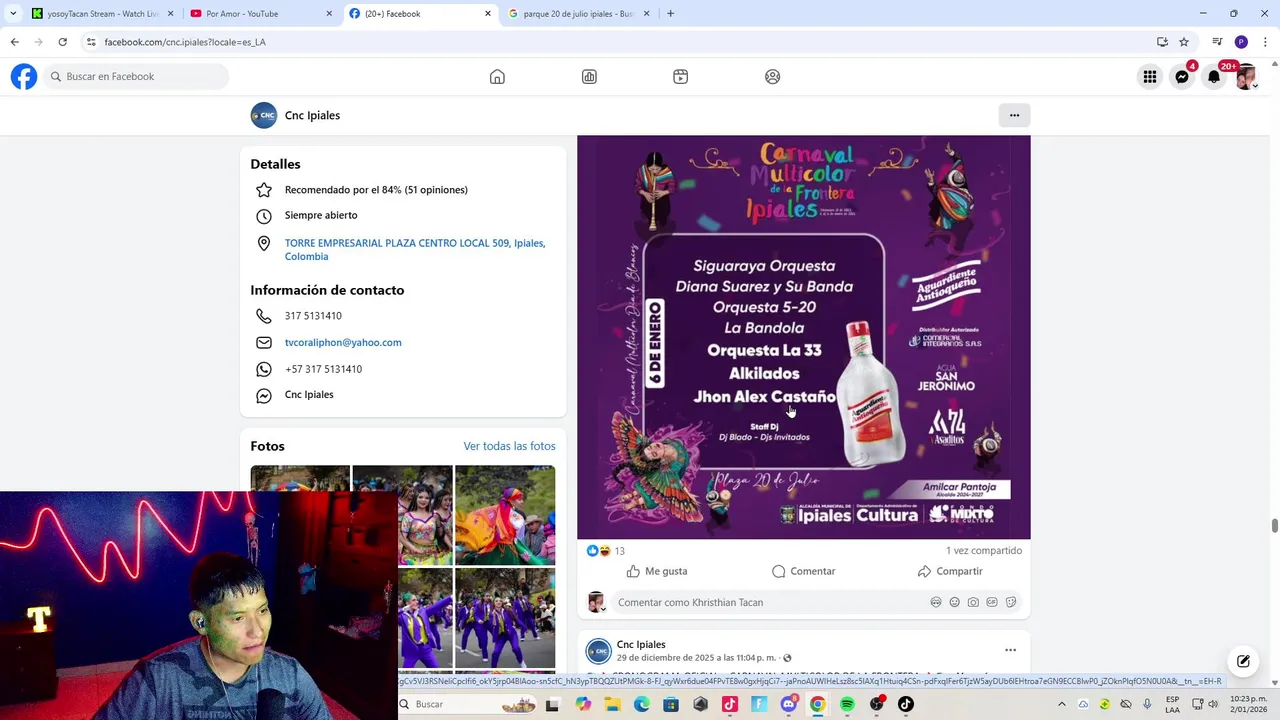The height and width of the screenshot is (720, 1280).
Task: Insert an avatar sticker in comment
Action: pyautogui.click(x=936, y=602)
